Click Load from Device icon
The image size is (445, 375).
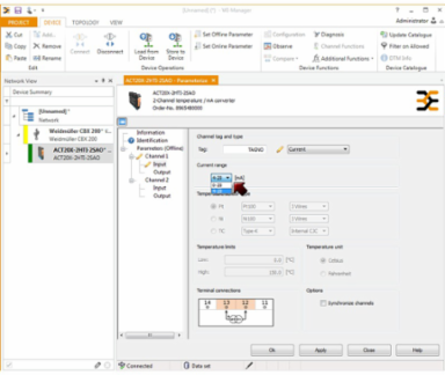(x=146, y=40)
